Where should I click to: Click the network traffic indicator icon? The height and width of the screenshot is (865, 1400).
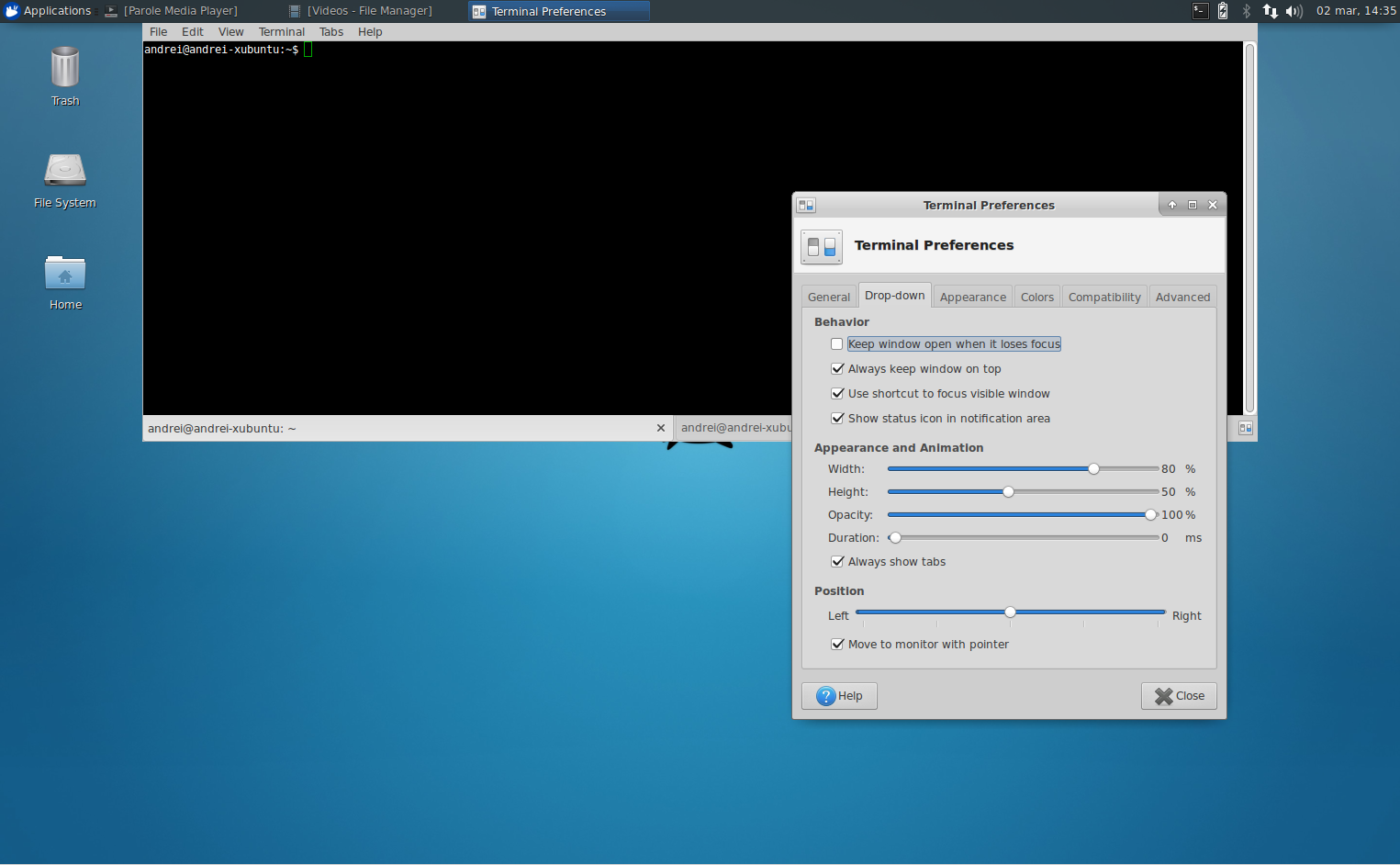1270,10
